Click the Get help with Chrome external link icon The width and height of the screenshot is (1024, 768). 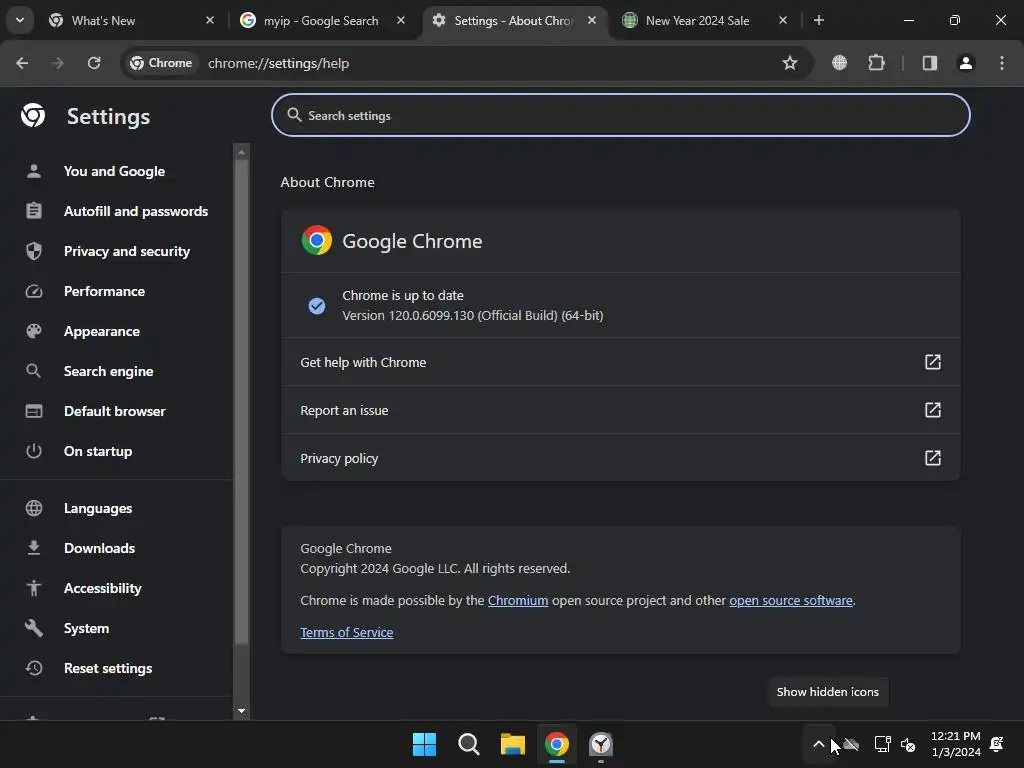pos(933,362)
